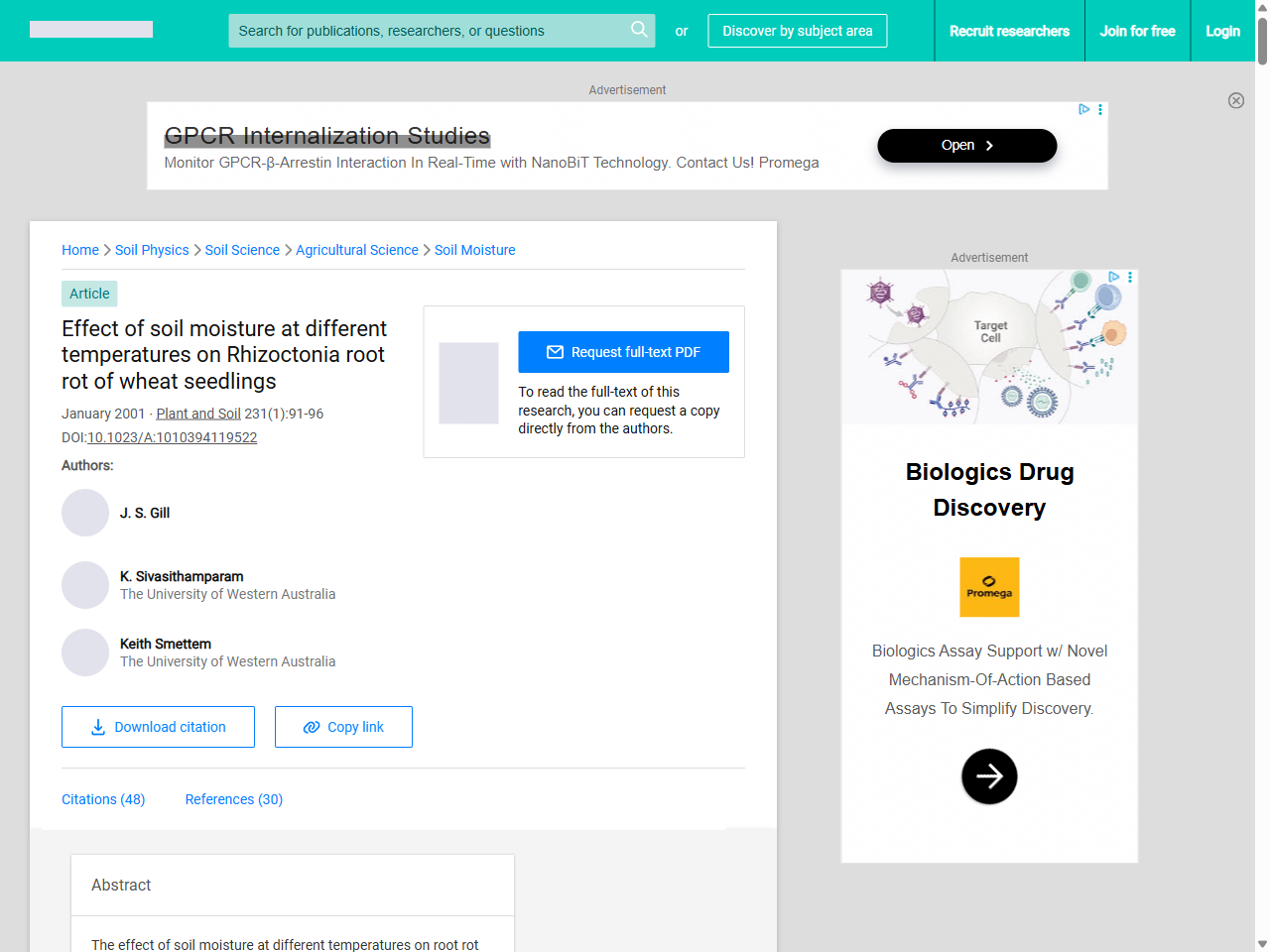Screen dimensions: 1270x952
Task: Click the Promega logo in the sidebar advertisement
Action: point(989,587)
